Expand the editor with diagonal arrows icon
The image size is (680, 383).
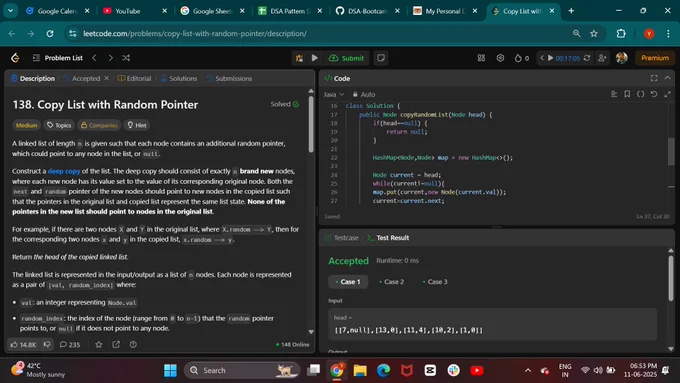coord(667,94)
